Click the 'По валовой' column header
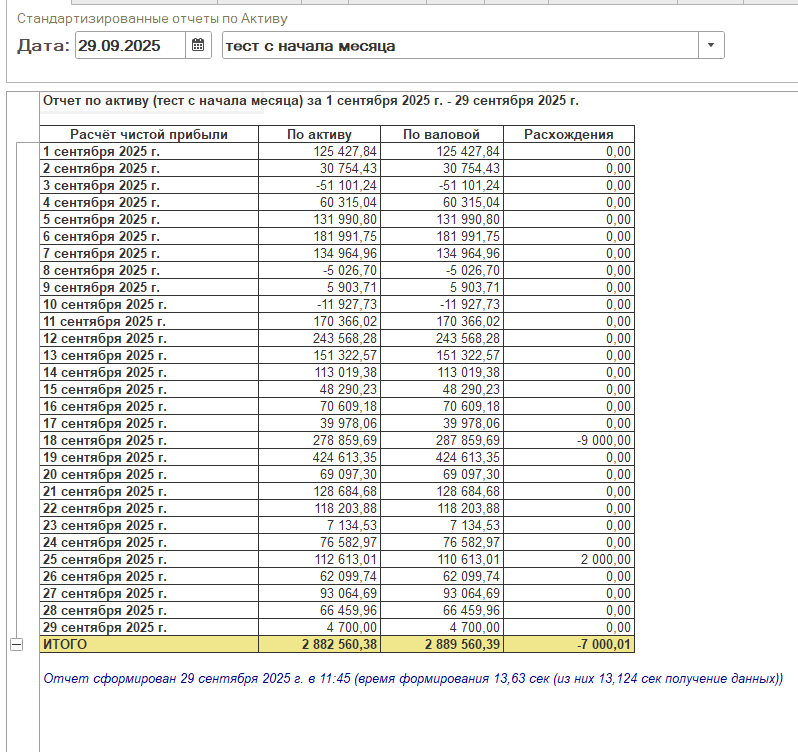The width and height of the screenshot is (798, 752). [x=442, y=134]
